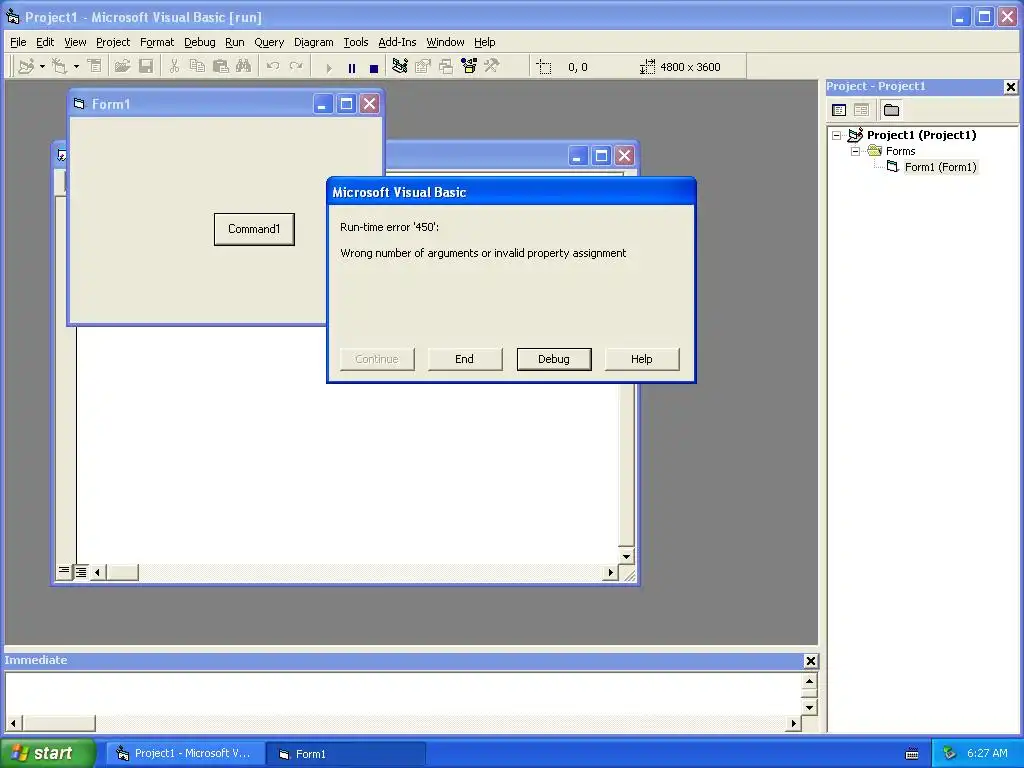
Task: Click the Add Form toolbar icon
Action: (x=59, y=67)
